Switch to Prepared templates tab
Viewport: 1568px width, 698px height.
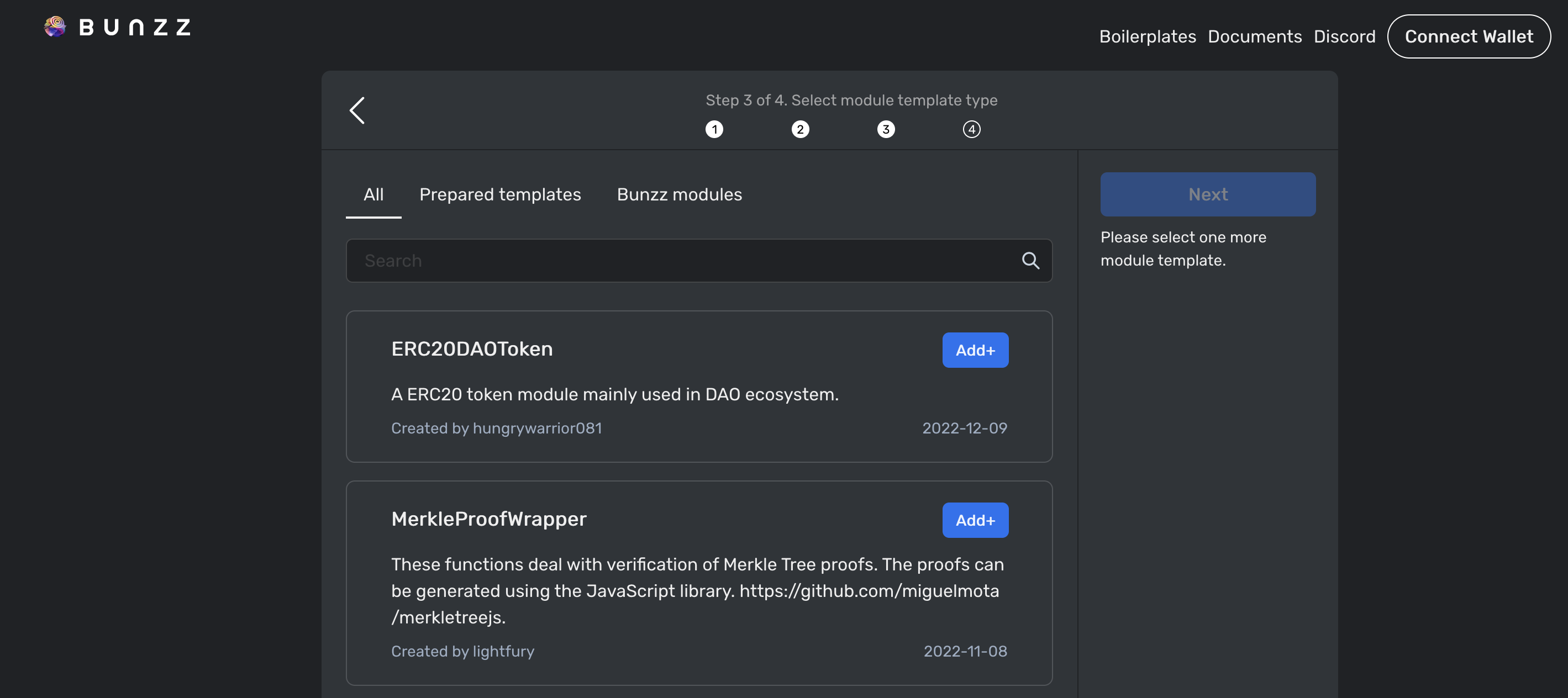click(x=500, y=195)
